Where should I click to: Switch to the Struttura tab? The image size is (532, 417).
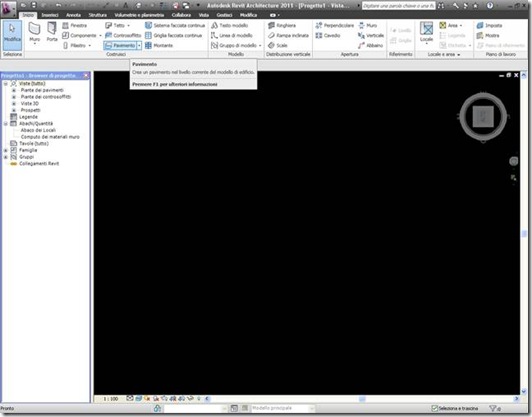98,15
